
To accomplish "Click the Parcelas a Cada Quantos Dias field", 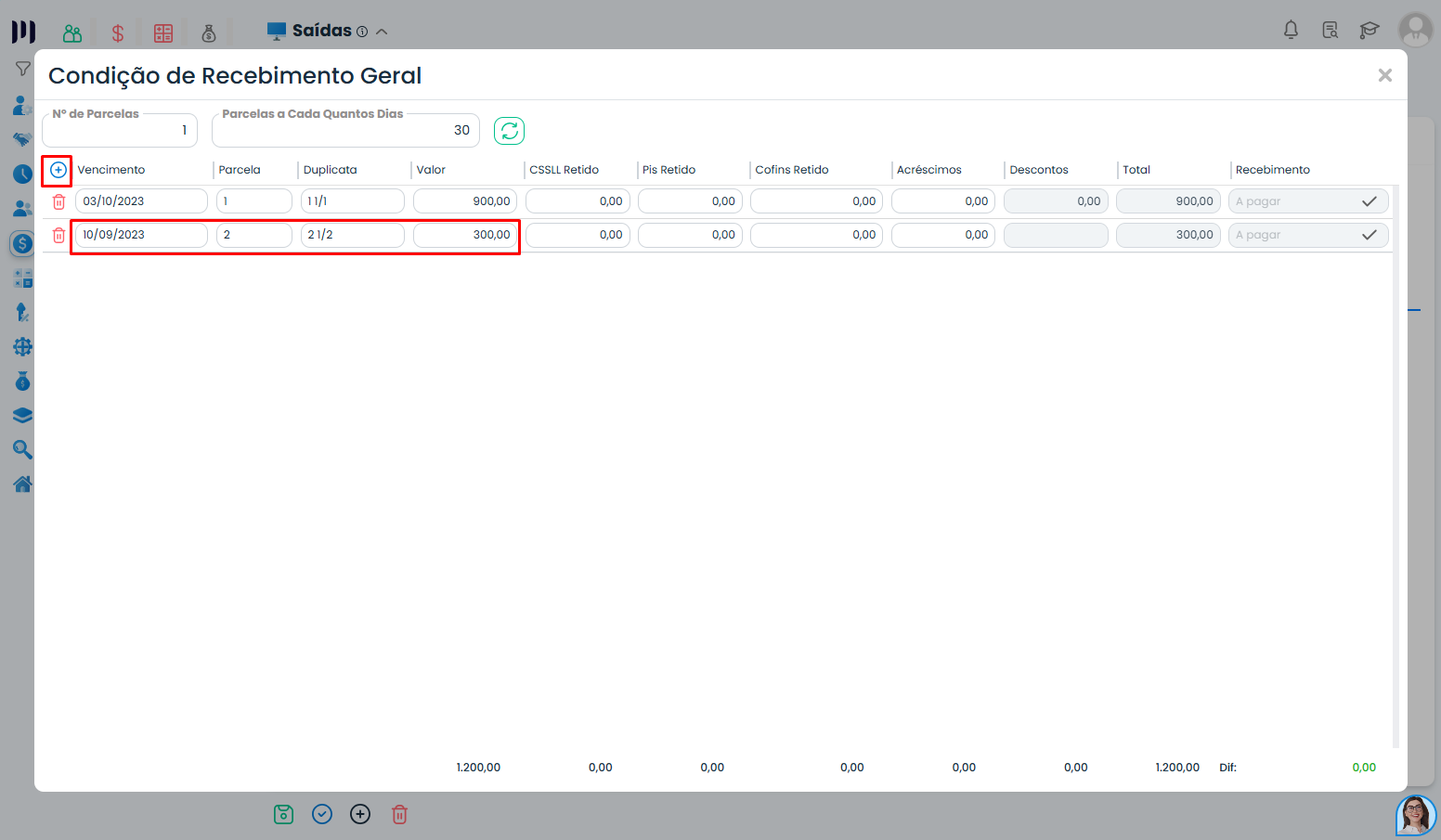I will tap(345, 131).
